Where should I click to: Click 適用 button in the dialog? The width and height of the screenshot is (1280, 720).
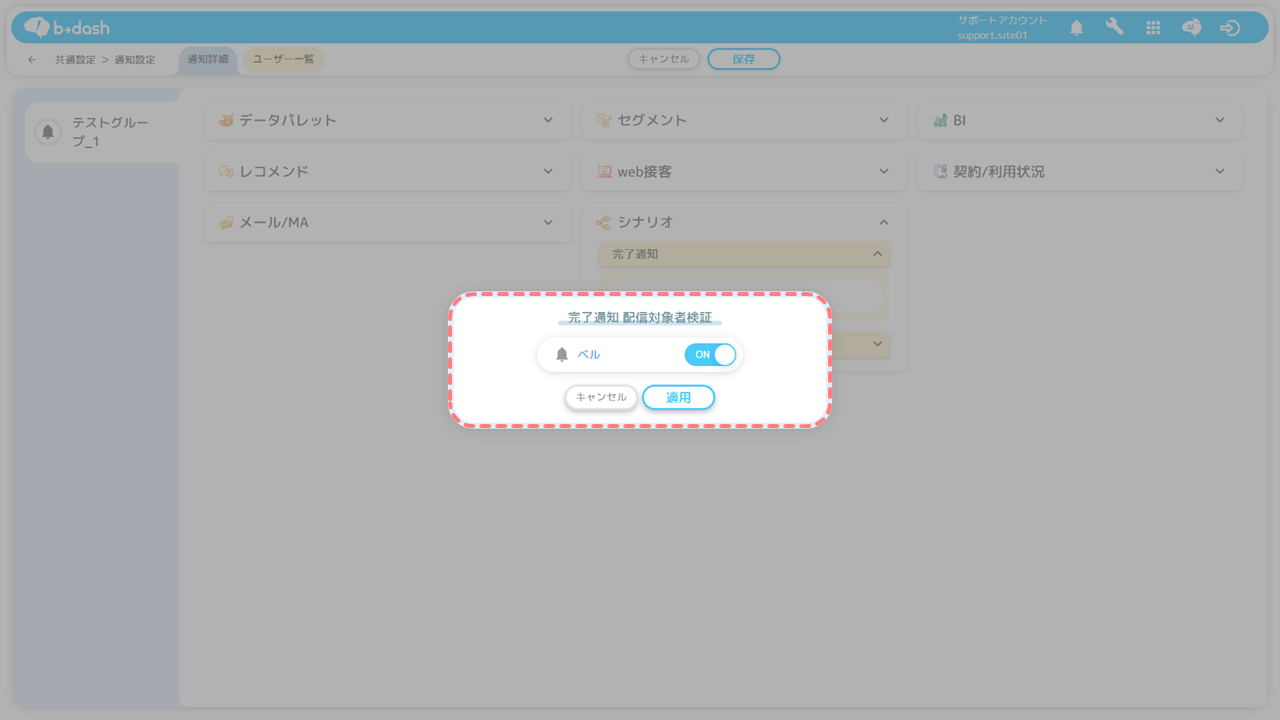(678, 397)
